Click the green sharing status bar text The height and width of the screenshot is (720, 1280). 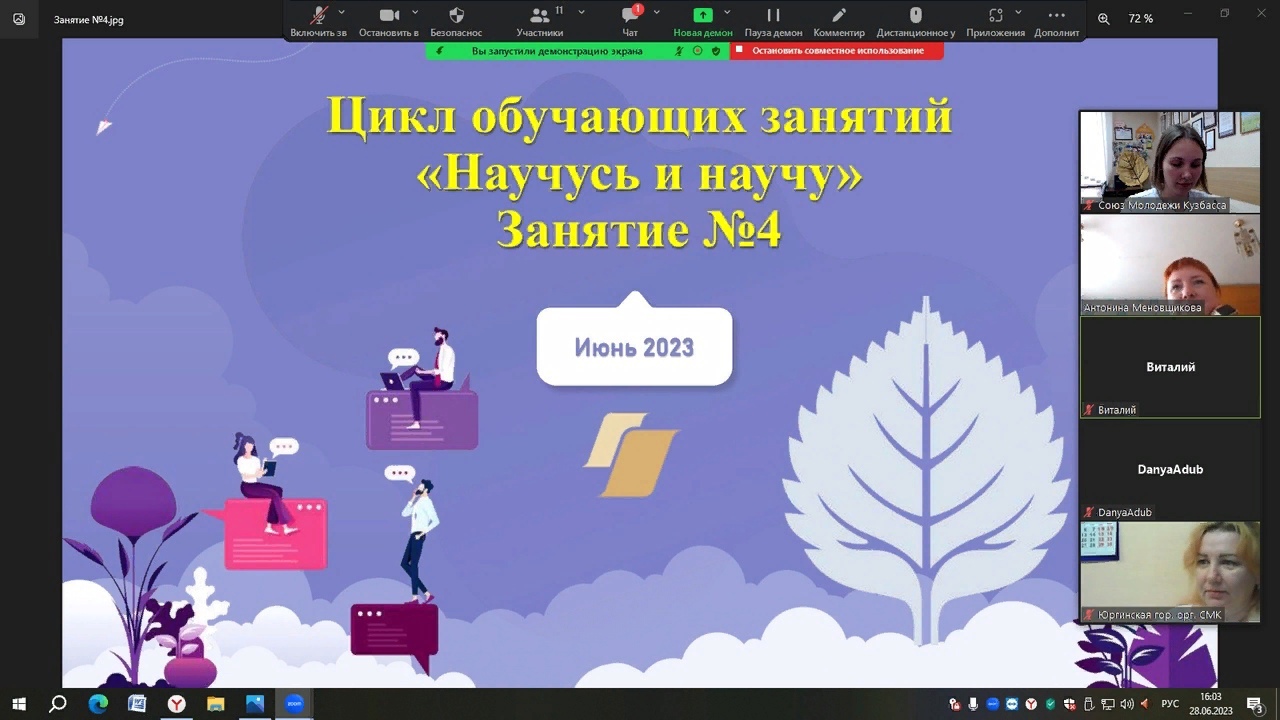click(557, 50)
